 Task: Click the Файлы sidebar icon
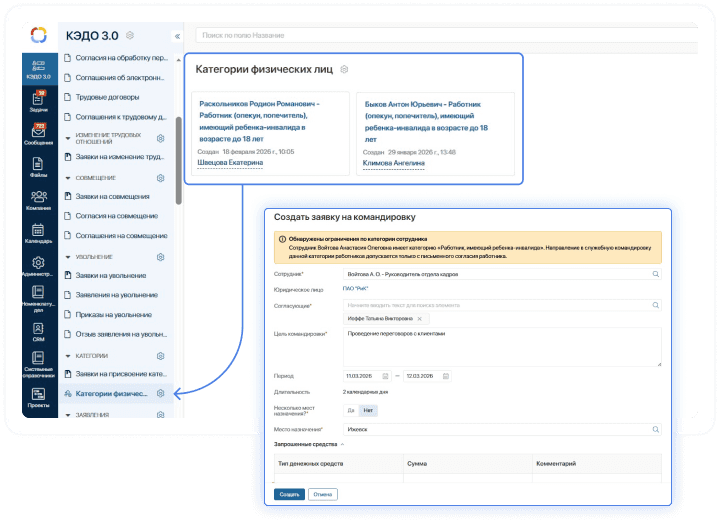(x=38, y=168)
